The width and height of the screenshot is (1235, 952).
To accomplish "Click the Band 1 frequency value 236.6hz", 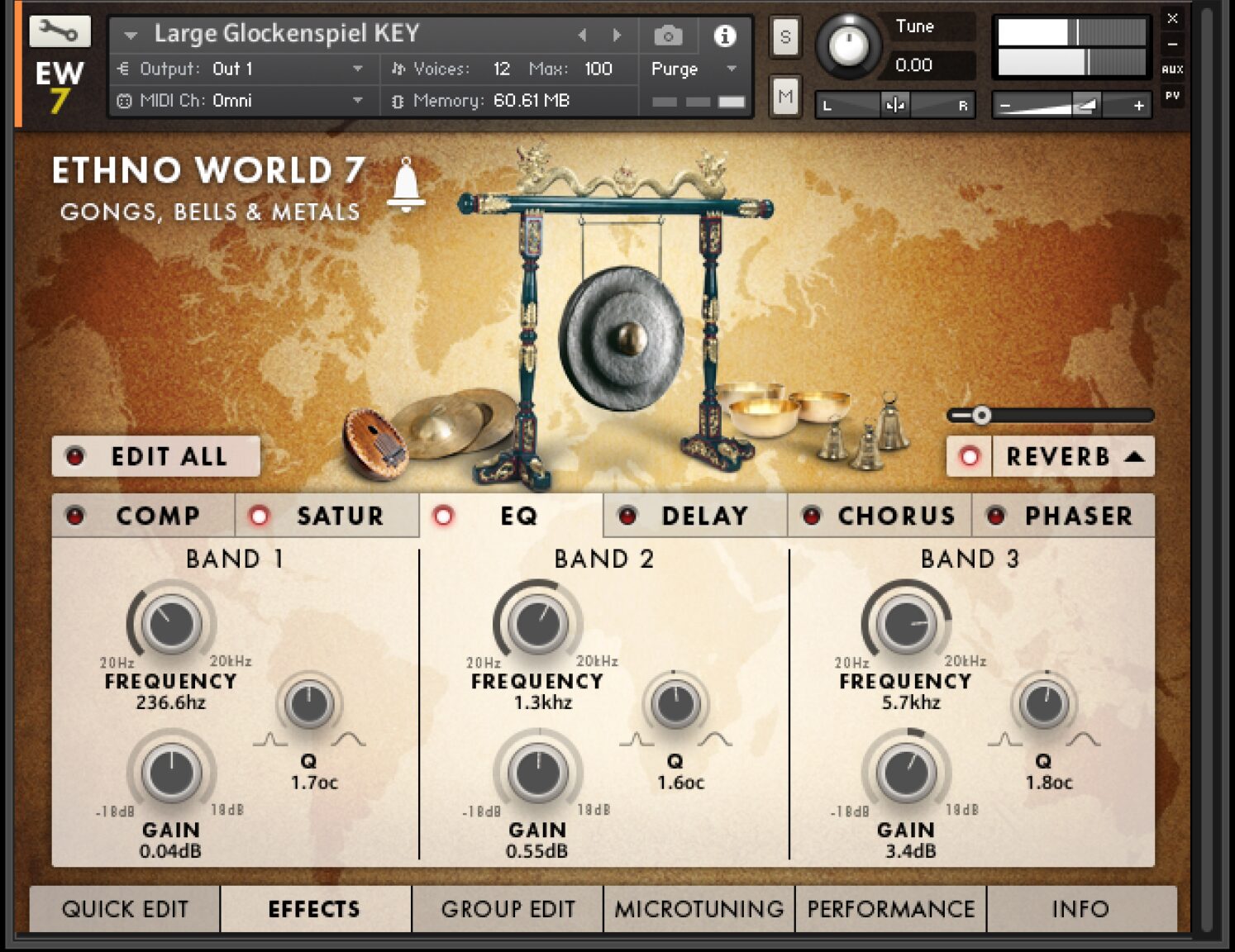I will pyautogui.click(x=171, y=703).
